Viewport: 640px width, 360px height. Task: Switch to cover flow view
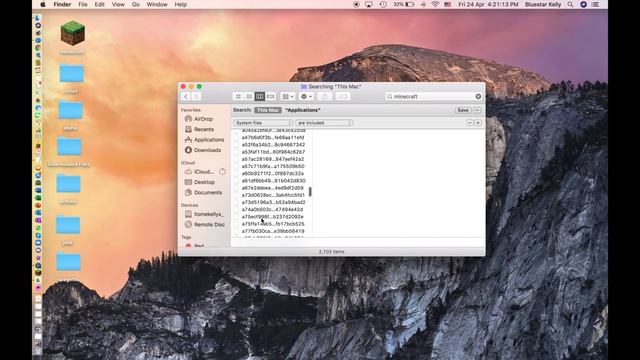270,96
